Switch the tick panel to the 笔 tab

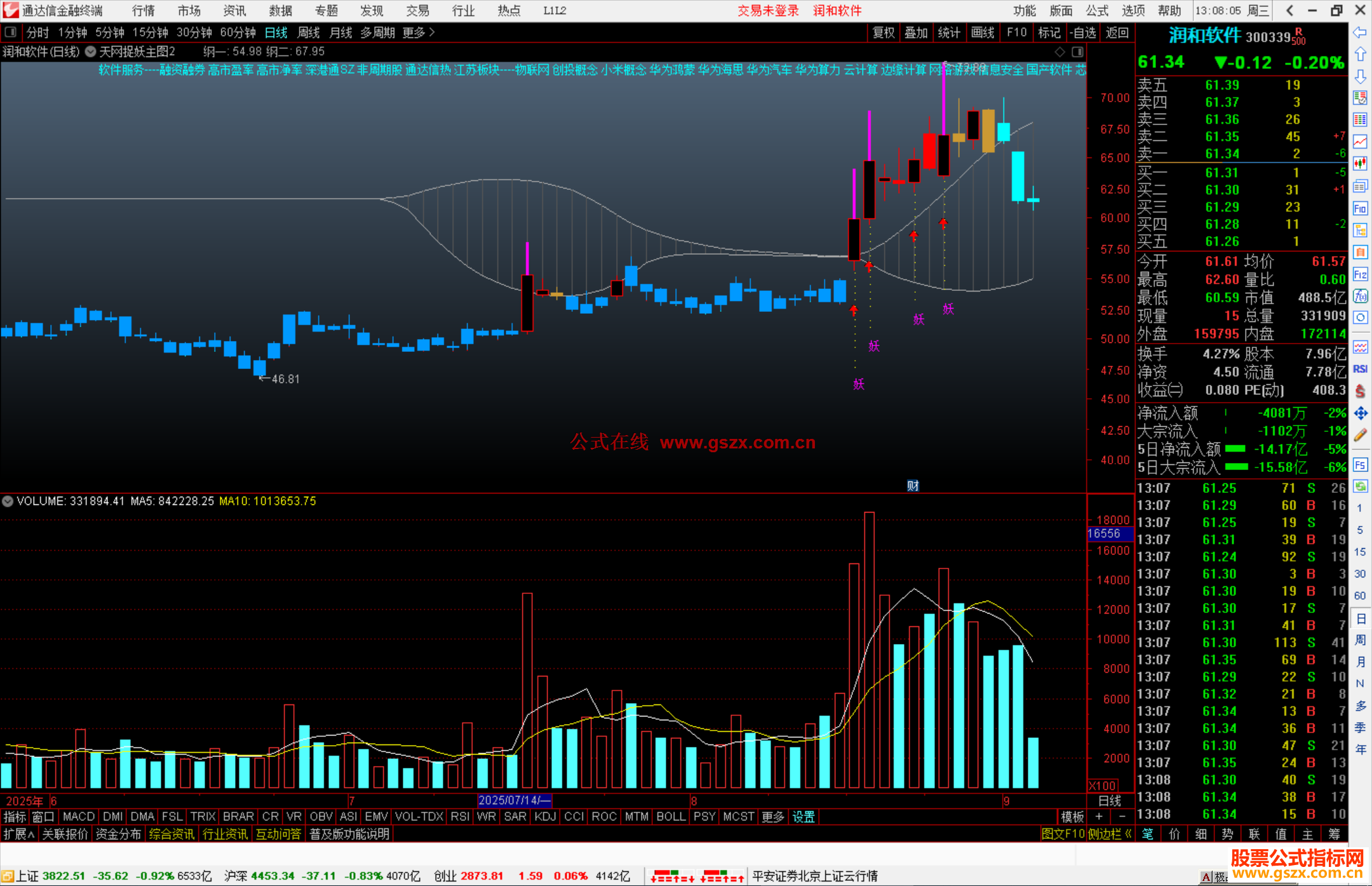[x=1148, y=834]
